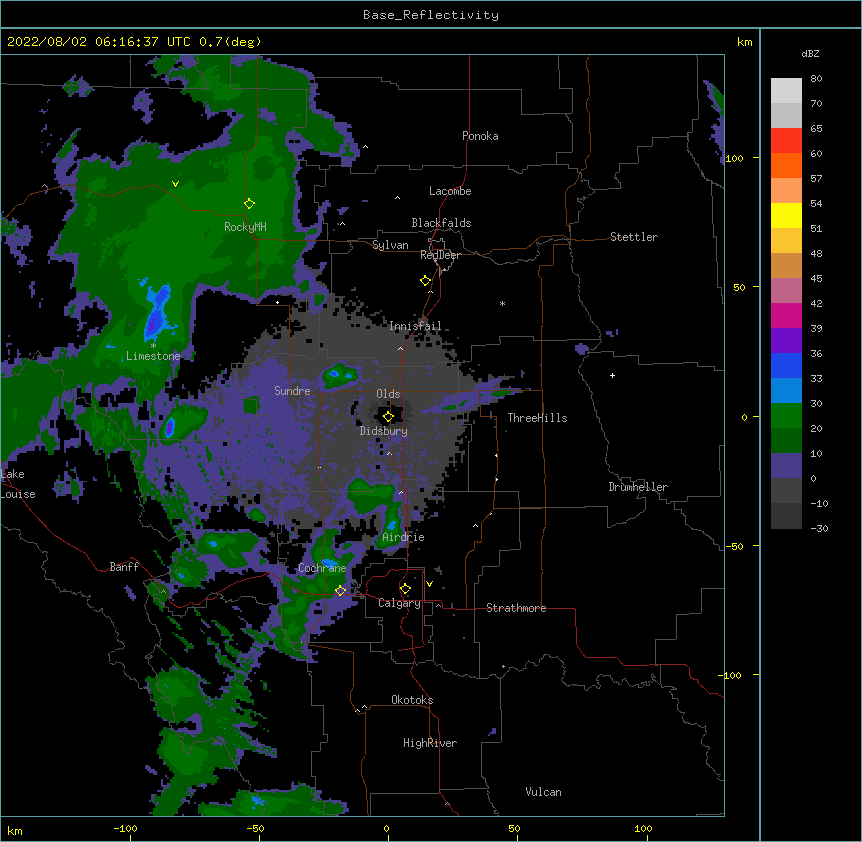Screen dimensions: 862x842
Task: Click the Olds town label
Action: pos(388,394)
